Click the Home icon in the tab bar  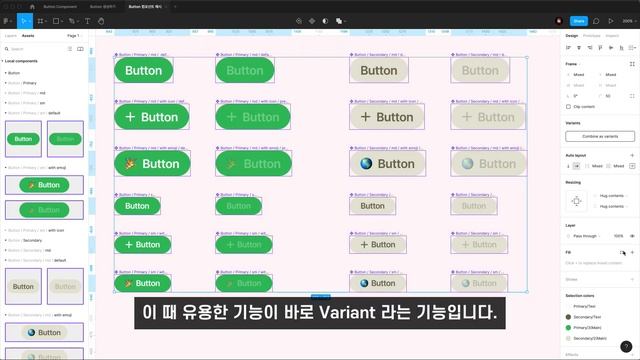click(x=32, y=7)
